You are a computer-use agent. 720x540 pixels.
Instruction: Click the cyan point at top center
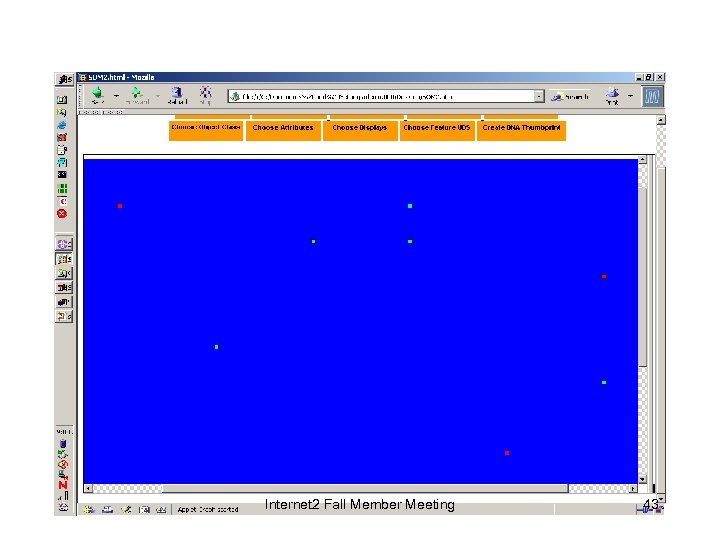click(410, 206)
